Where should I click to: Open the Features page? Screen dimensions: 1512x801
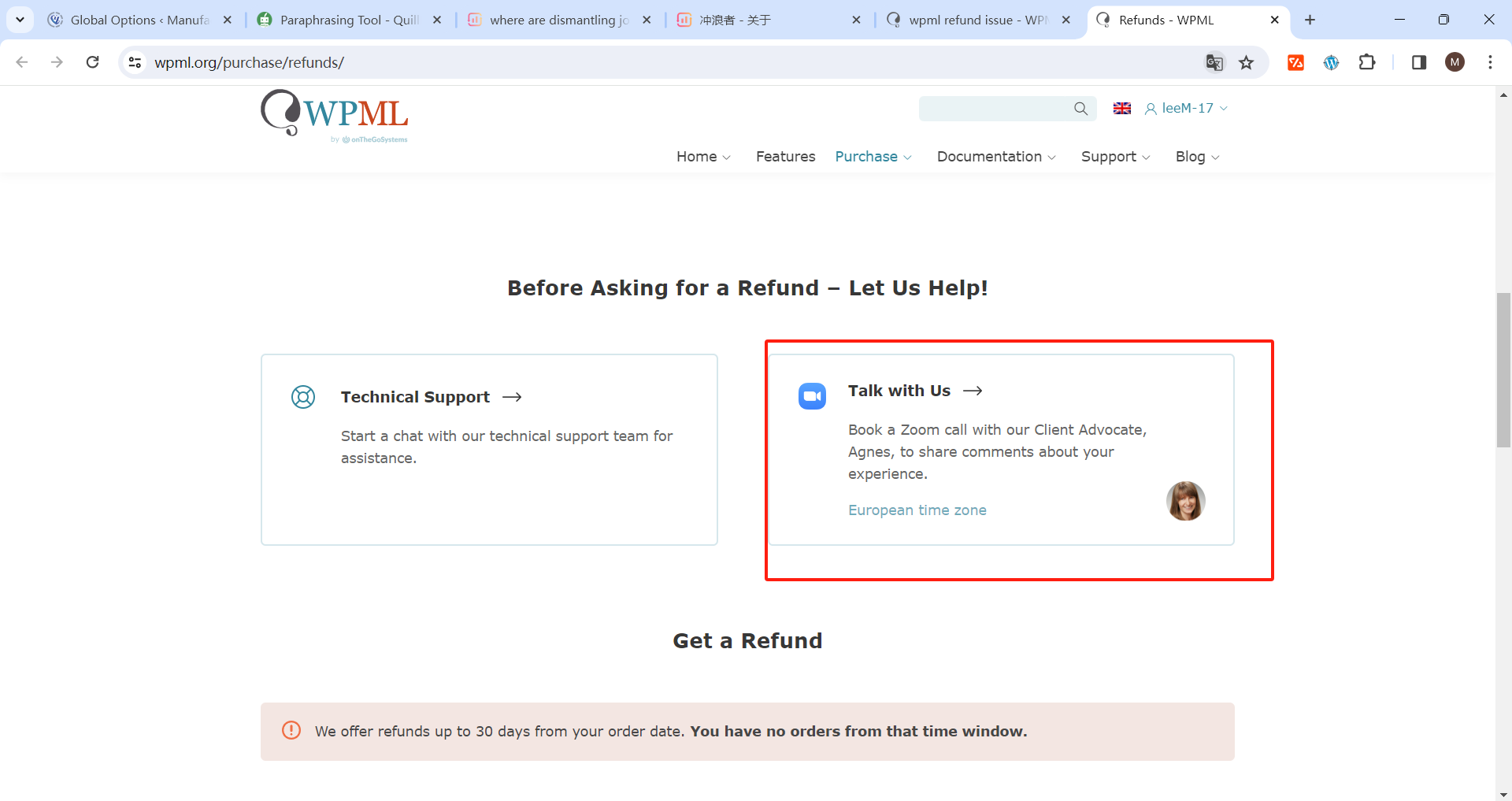(x=785, y=157)
